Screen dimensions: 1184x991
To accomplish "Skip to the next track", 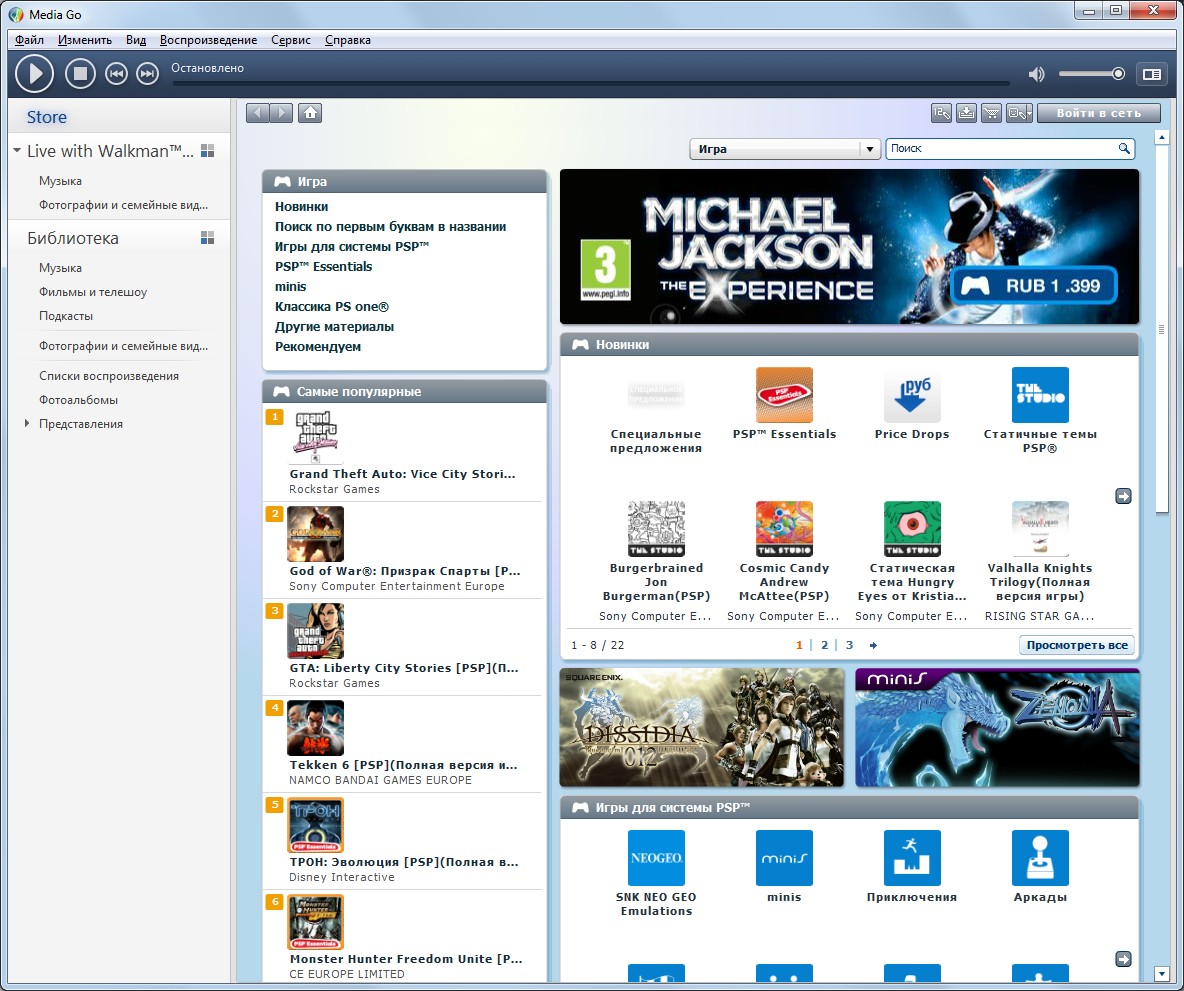I will 147,73.
